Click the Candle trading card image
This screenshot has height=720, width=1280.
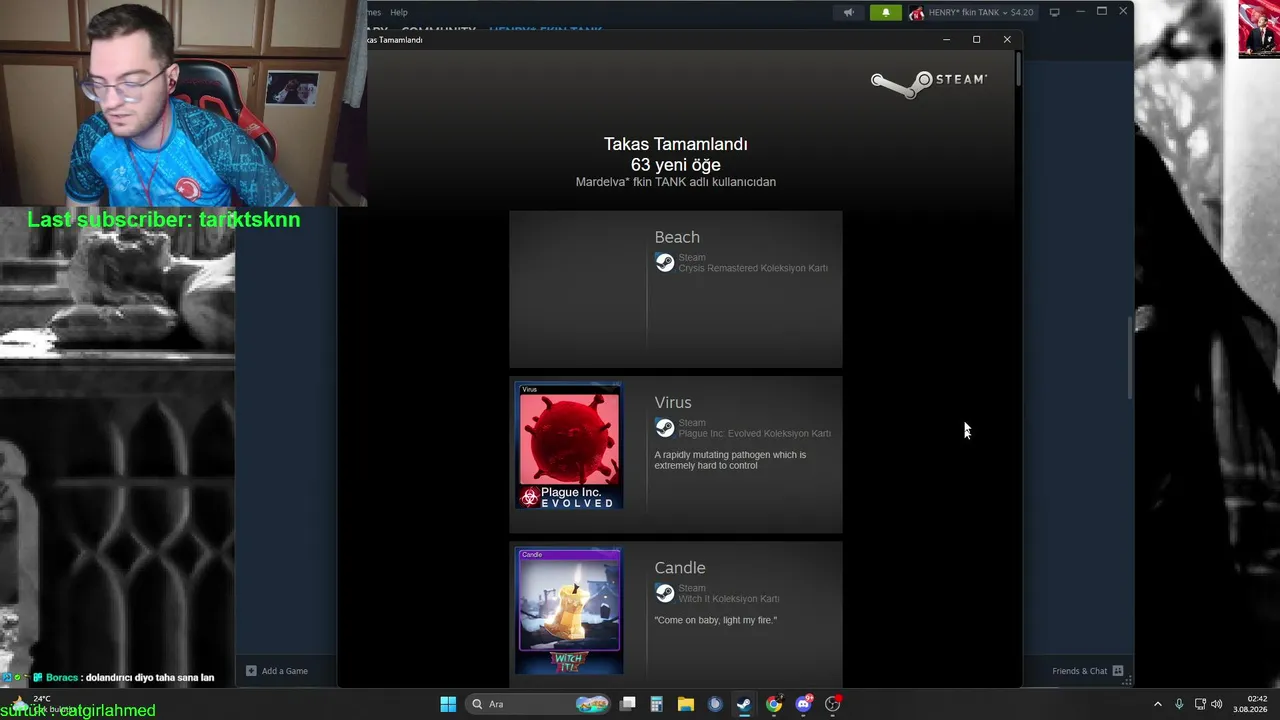[569, 610]
